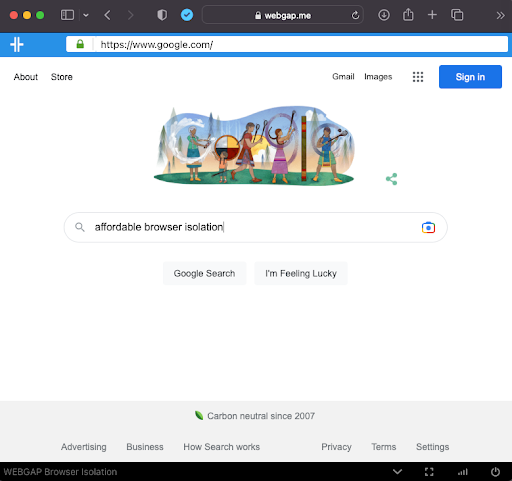Click the WEBGAP Browser Isolation label
The width and height of the screenshot is (512, 481).
[60, 472]
